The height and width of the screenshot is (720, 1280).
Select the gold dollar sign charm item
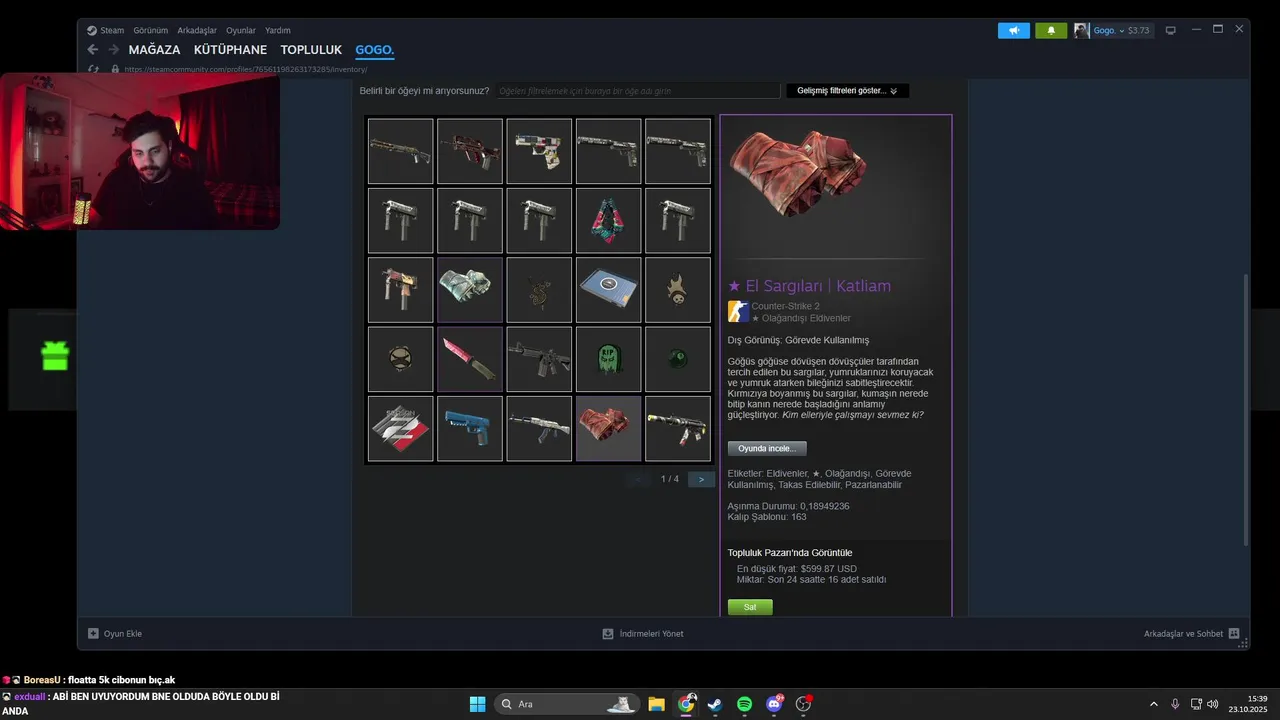pyautogui.click(x=539, y=290)
